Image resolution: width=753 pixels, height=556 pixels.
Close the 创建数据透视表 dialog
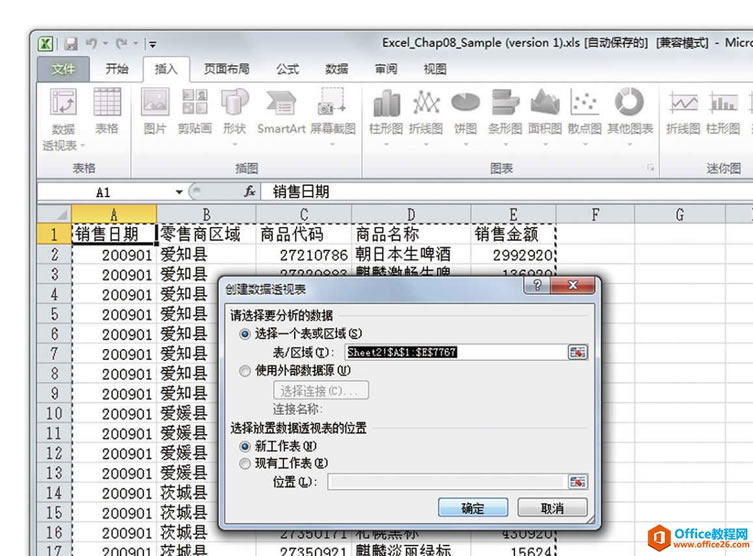click(573, 285)
